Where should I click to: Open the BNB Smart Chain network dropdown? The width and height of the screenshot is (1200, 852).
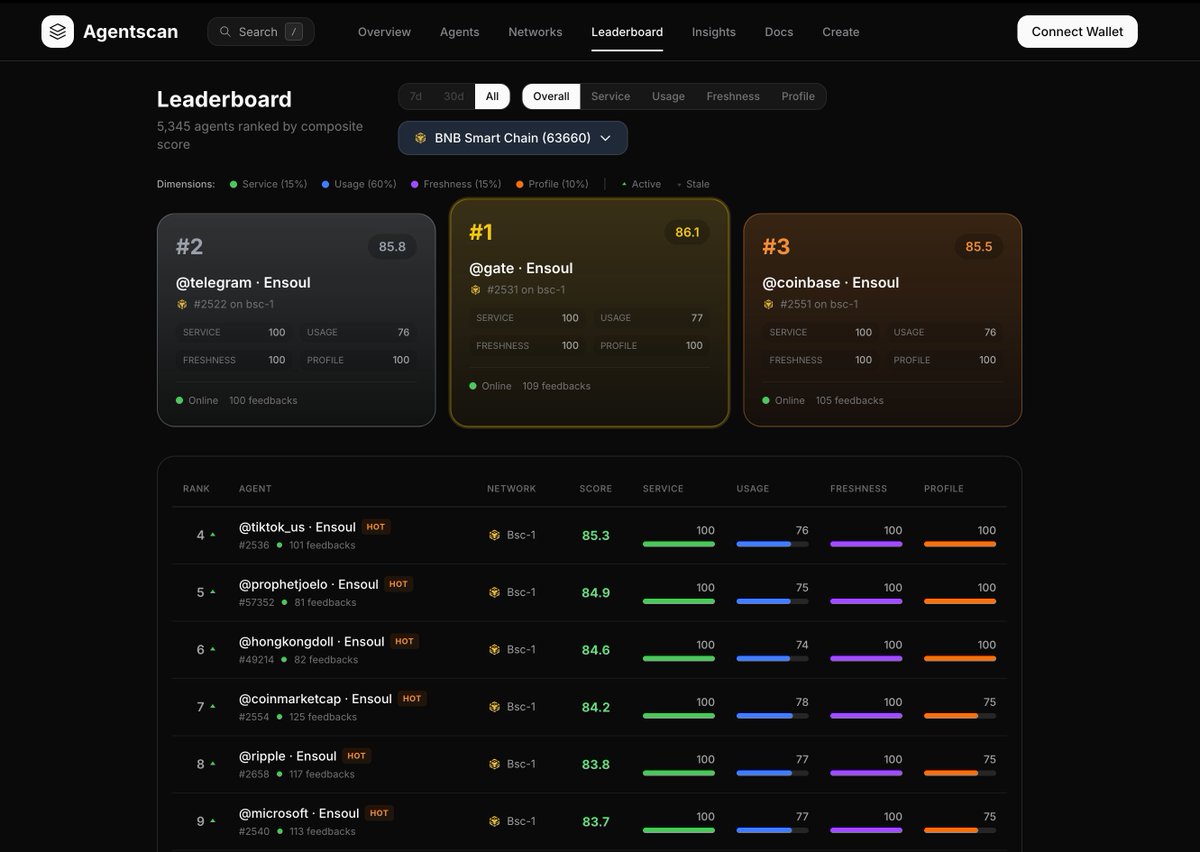click(513, 138)
